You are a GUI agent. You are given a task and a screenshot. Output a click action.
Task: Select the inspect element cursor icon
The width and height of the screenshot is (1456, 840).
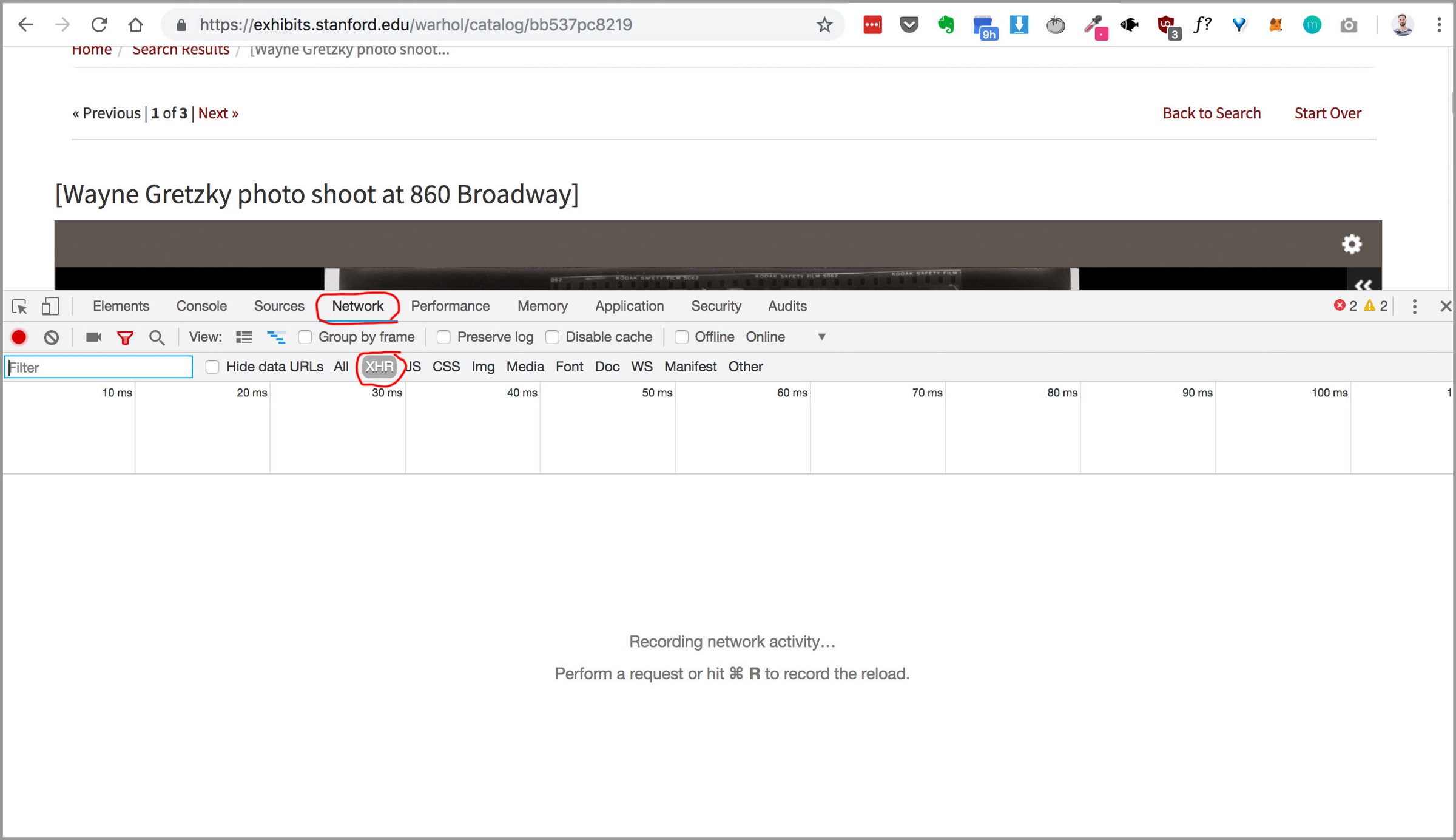pos(19,307)
